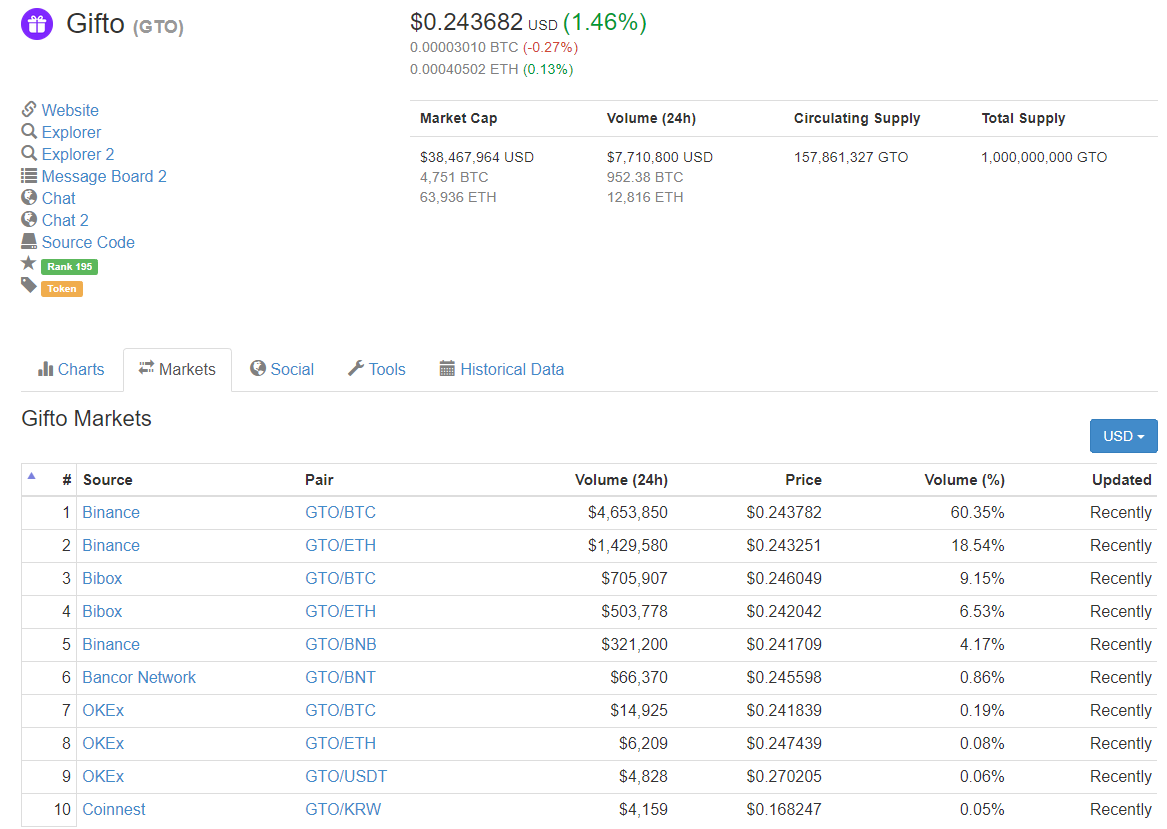Image resolution: width=1167 pixels, height=829 pixels.
Task: Open the Chat 2 link
Action: point(65,220)
